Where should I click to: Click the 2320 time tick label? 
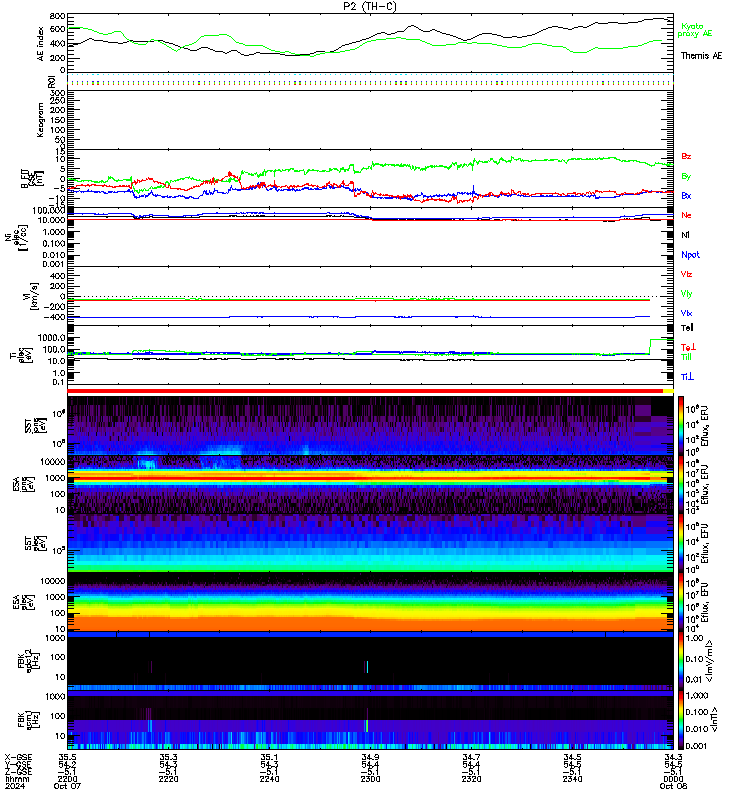click(x=471, y=779)
